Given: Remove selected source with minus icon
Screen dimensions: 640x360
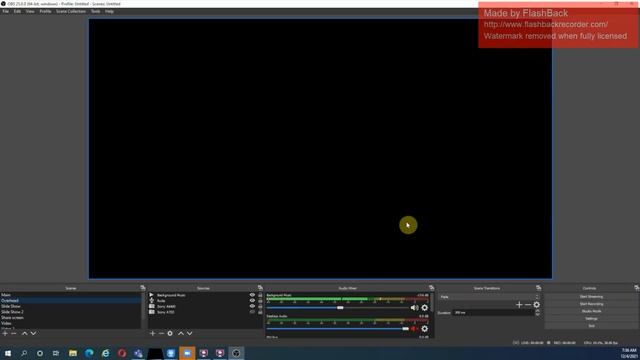Looking at the screenshot, I should coord(161,333).
